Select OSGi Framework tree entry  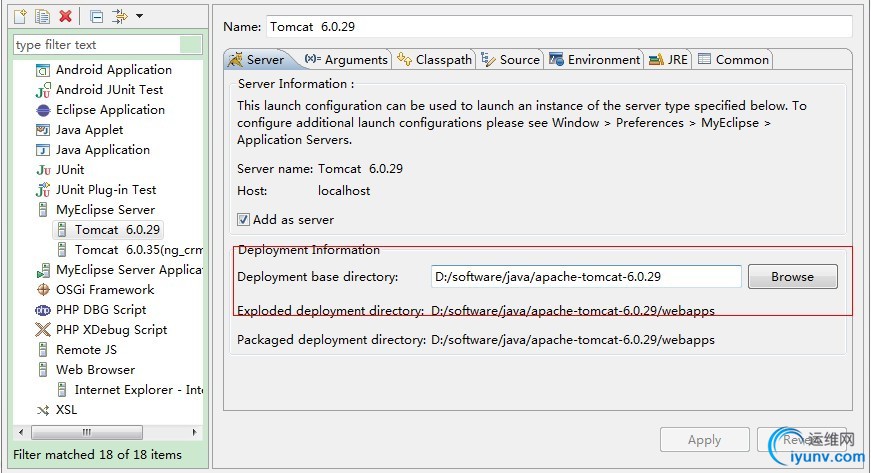(x=105, y=290)
